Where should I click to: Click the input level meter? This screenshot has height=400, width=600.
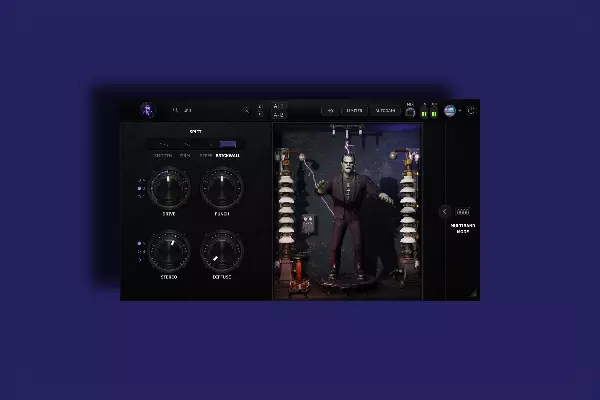(424, 114)
